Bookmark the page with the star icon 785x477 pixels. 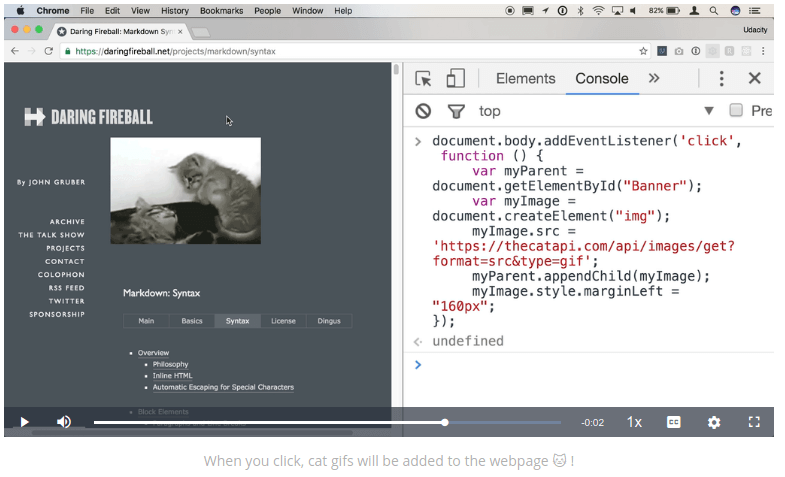643,51
